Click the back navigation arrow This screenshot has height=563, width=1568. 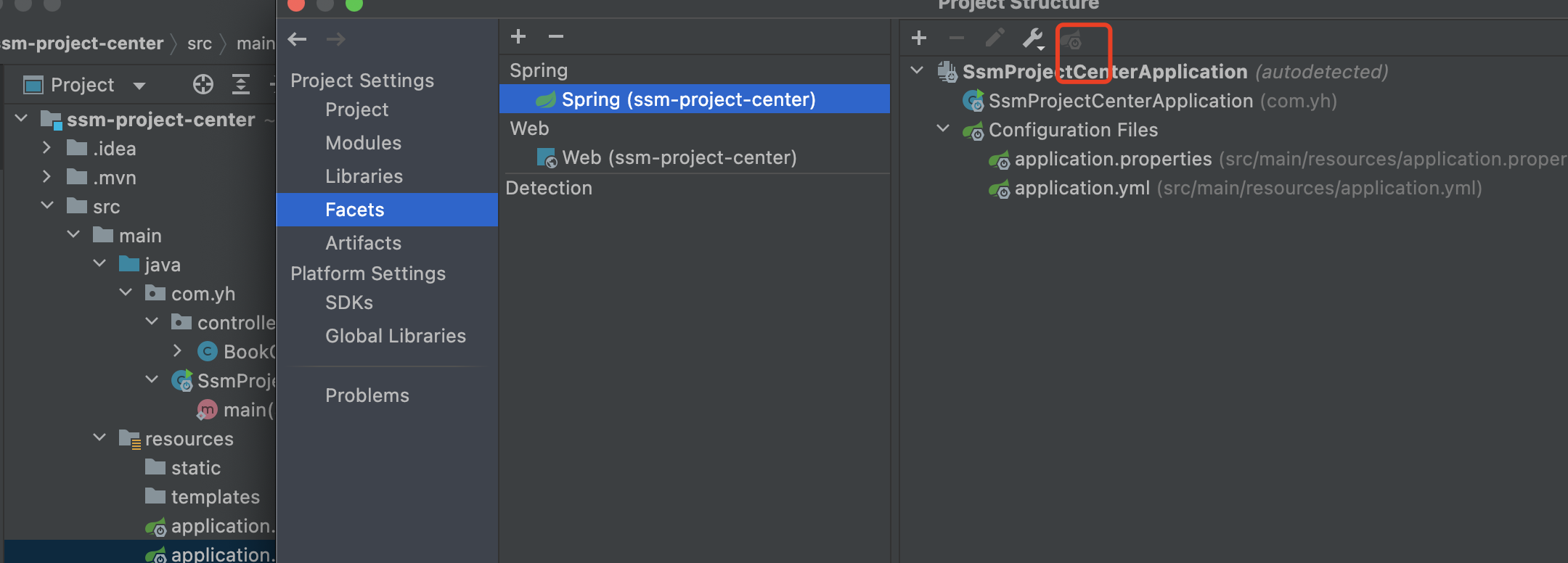[x=298, y=39]
